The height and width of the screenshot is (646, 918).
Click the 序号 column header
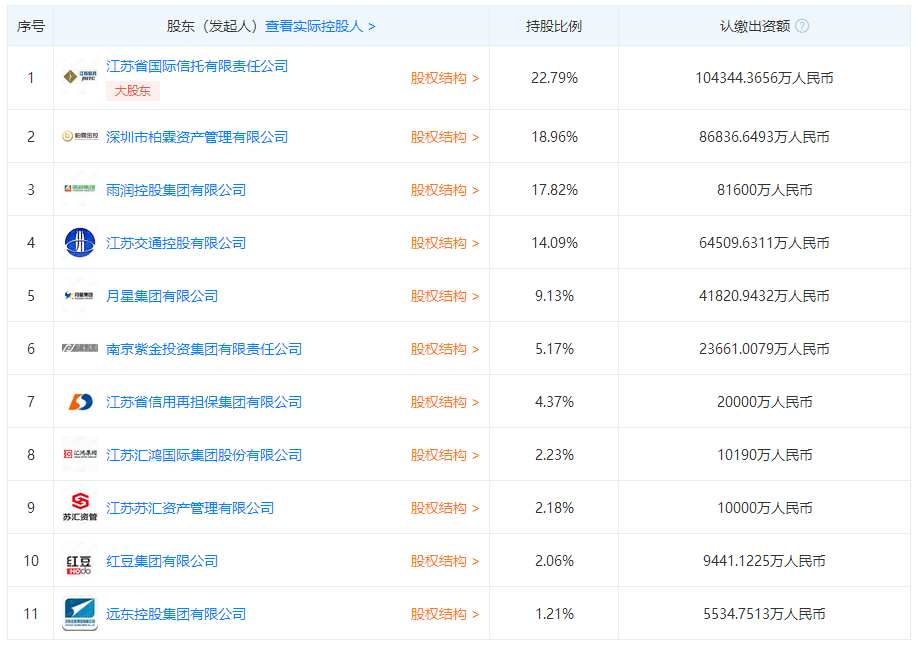point(30,26)
